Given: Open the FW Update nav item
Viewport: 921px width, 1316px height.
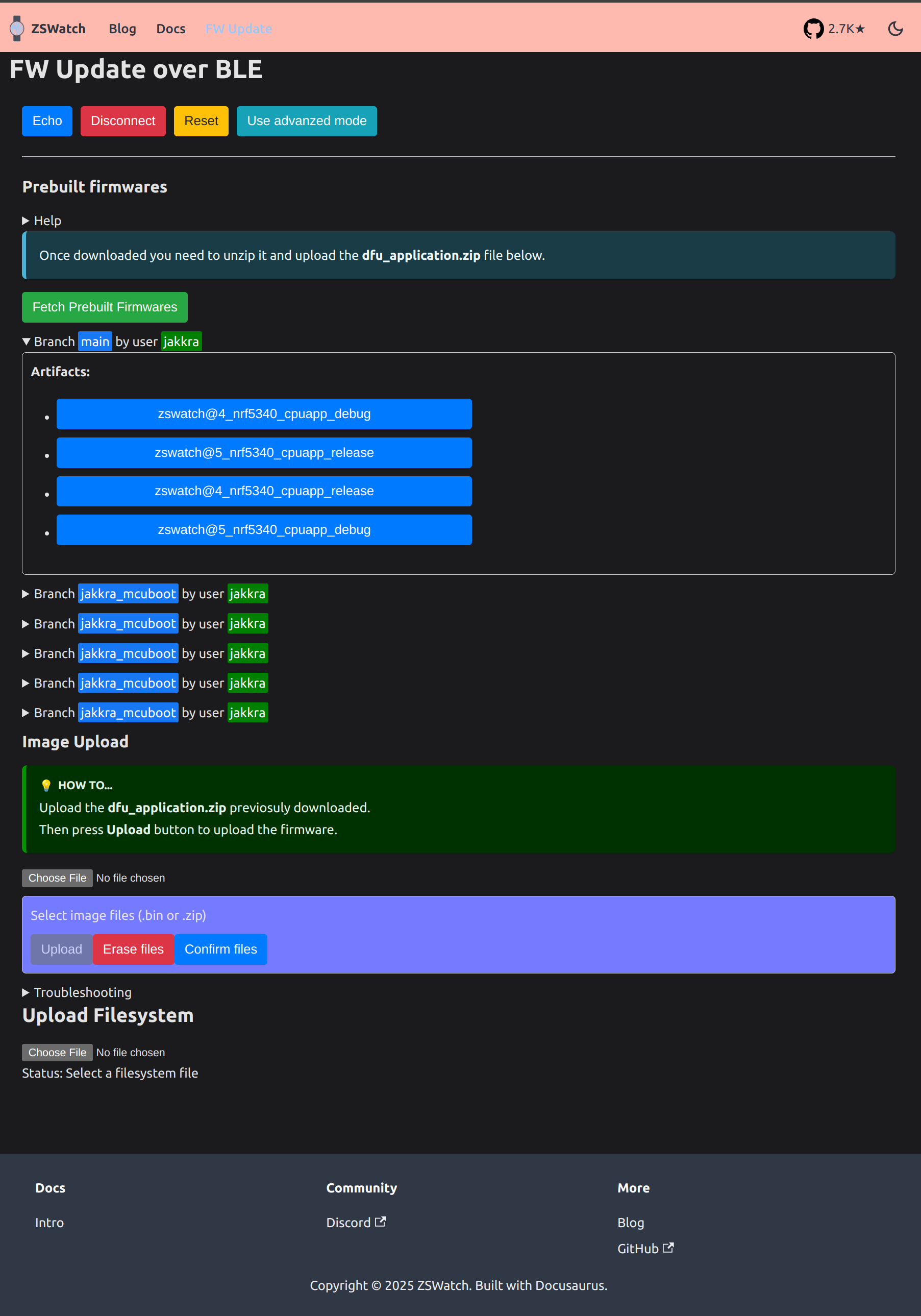Looking at the screenshot, I should click(x=239, y=29).
